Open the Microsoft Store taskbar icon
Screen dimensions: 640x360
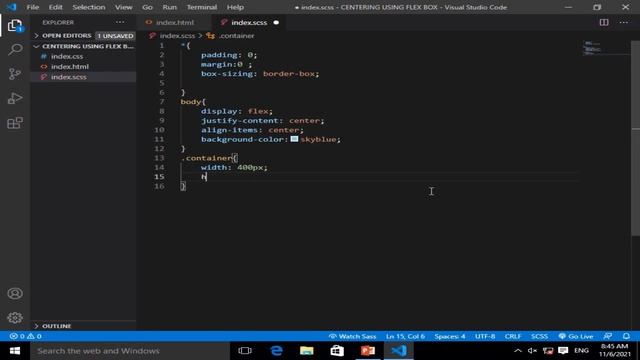[337, 351]
